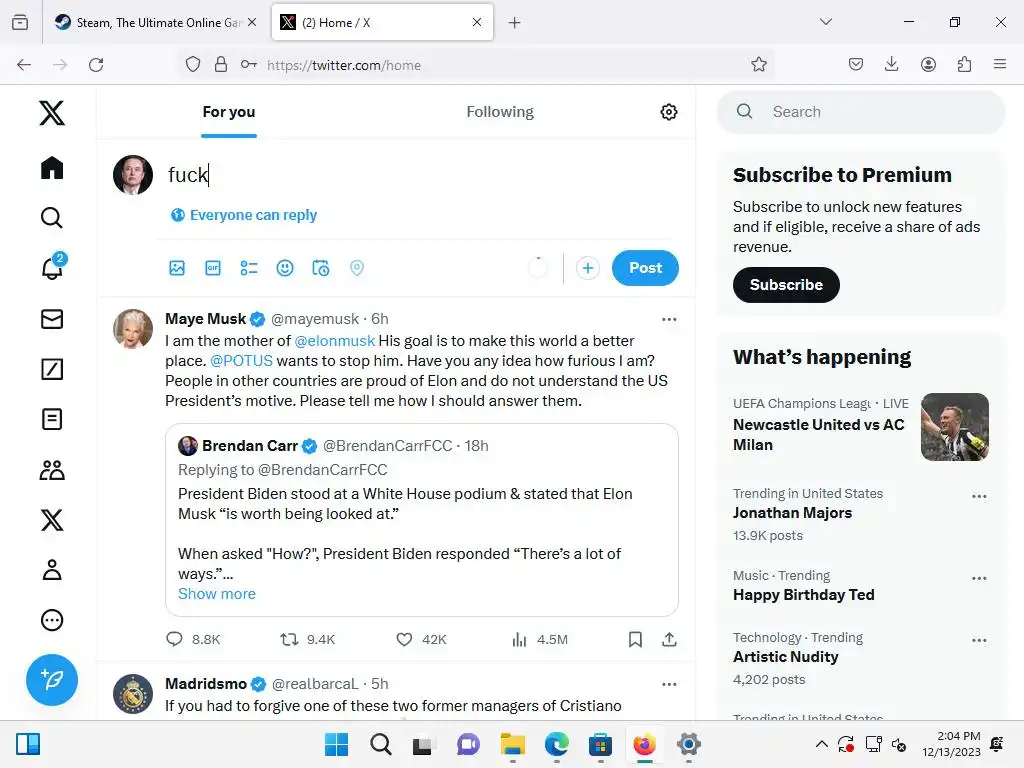Click Maye Musk's profile avatar

(133, 328)
